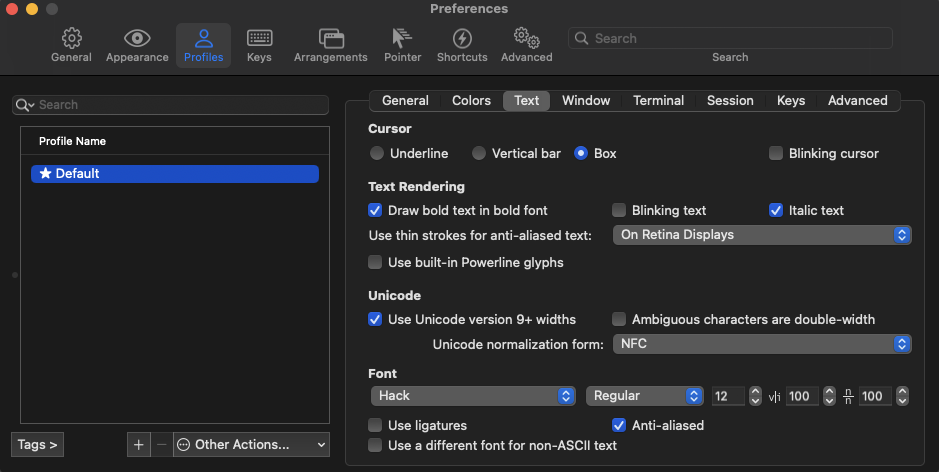Screen dimensions: 939x472
Task: Expand the Tags > button
Action: (x=37, y=444)
